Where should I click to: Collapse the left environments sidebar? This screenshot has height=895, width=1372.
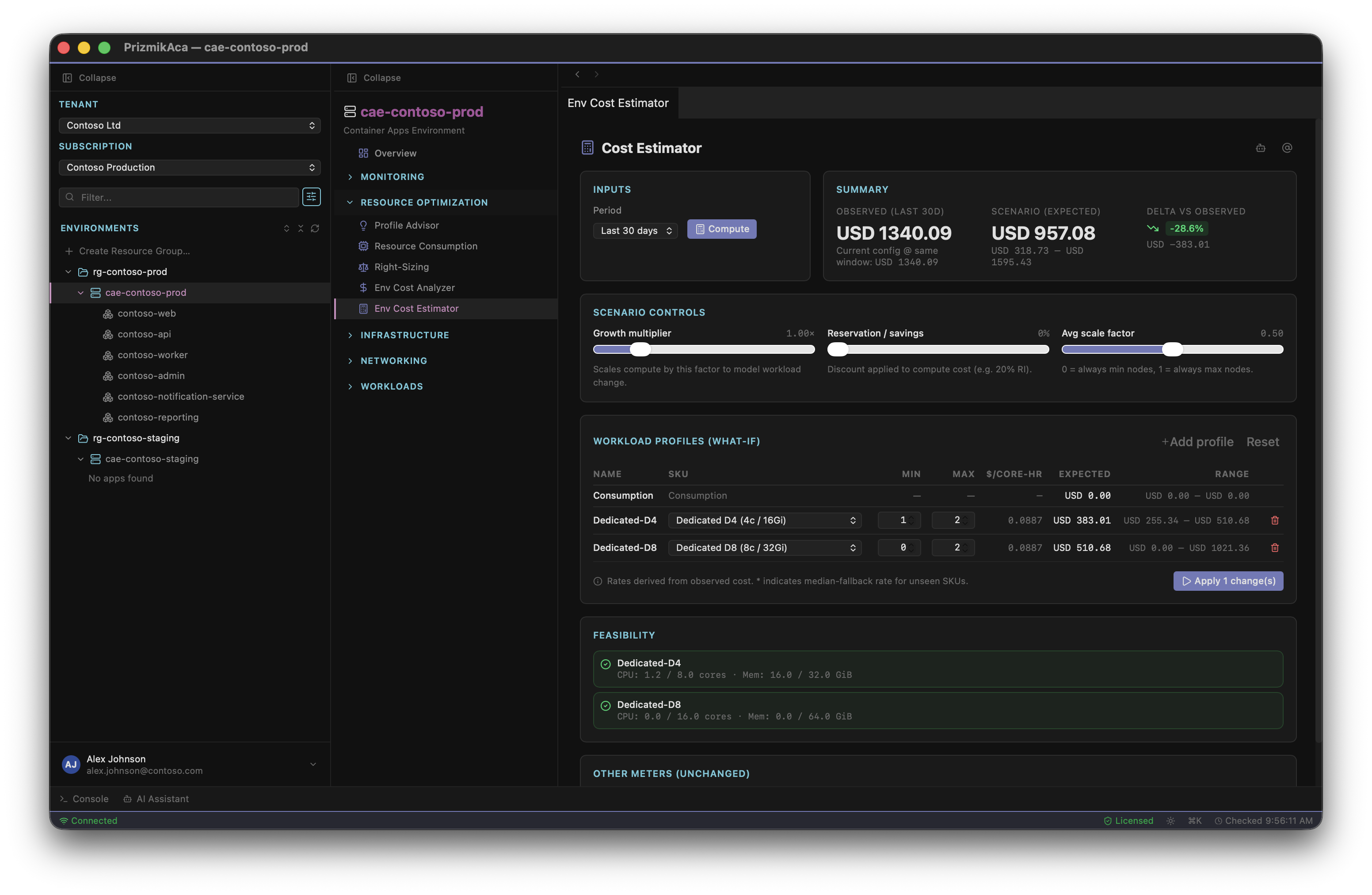point(89,78)
